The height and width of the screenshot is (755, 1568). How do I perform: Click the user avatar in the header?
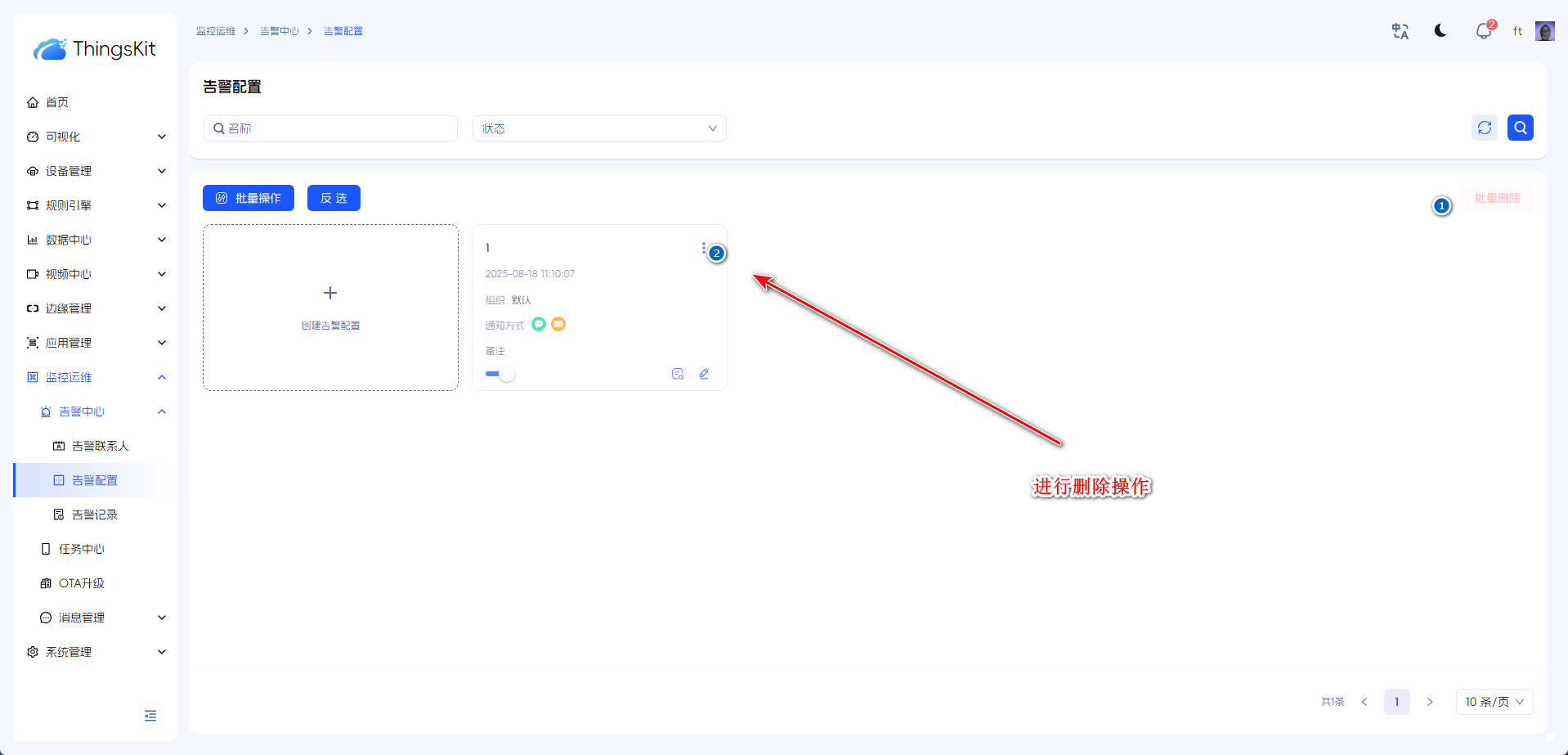(x=1544, y=31)
